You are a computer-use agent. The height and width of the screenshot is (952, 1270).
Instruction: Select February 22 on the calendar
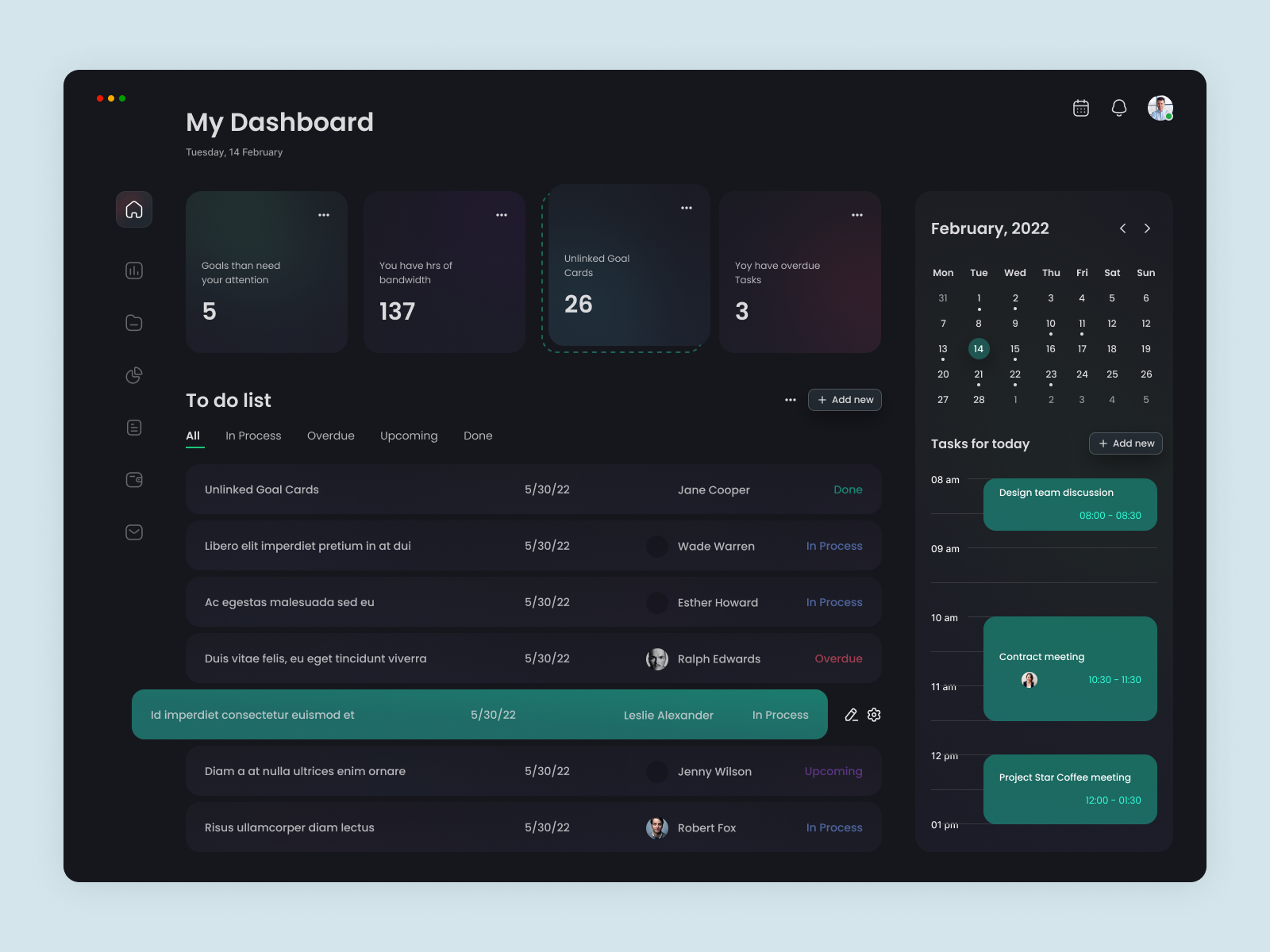tap(1014, 374)
